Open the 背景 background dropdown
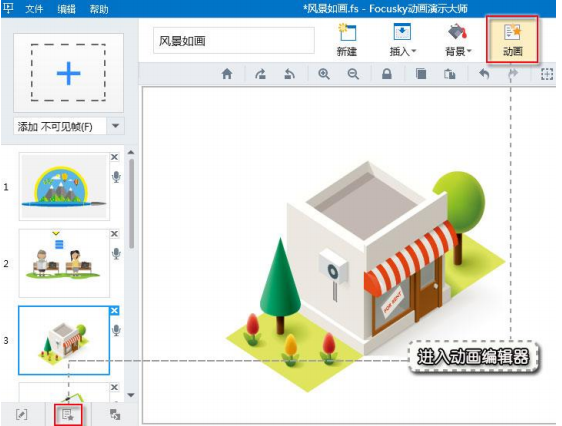This screenshot has height=426, width=562. point(458,40)
